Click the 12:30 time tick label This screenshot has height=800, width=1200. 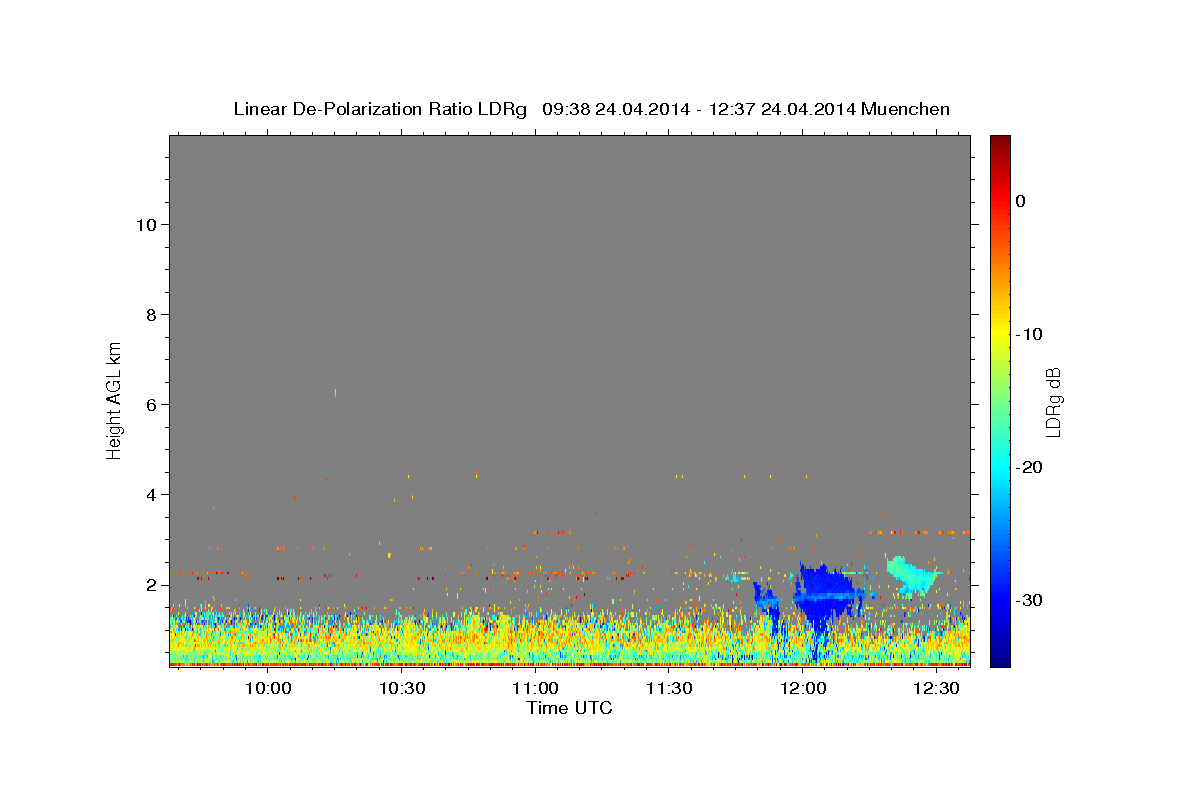pyautogui.click(x=936, y=689)
